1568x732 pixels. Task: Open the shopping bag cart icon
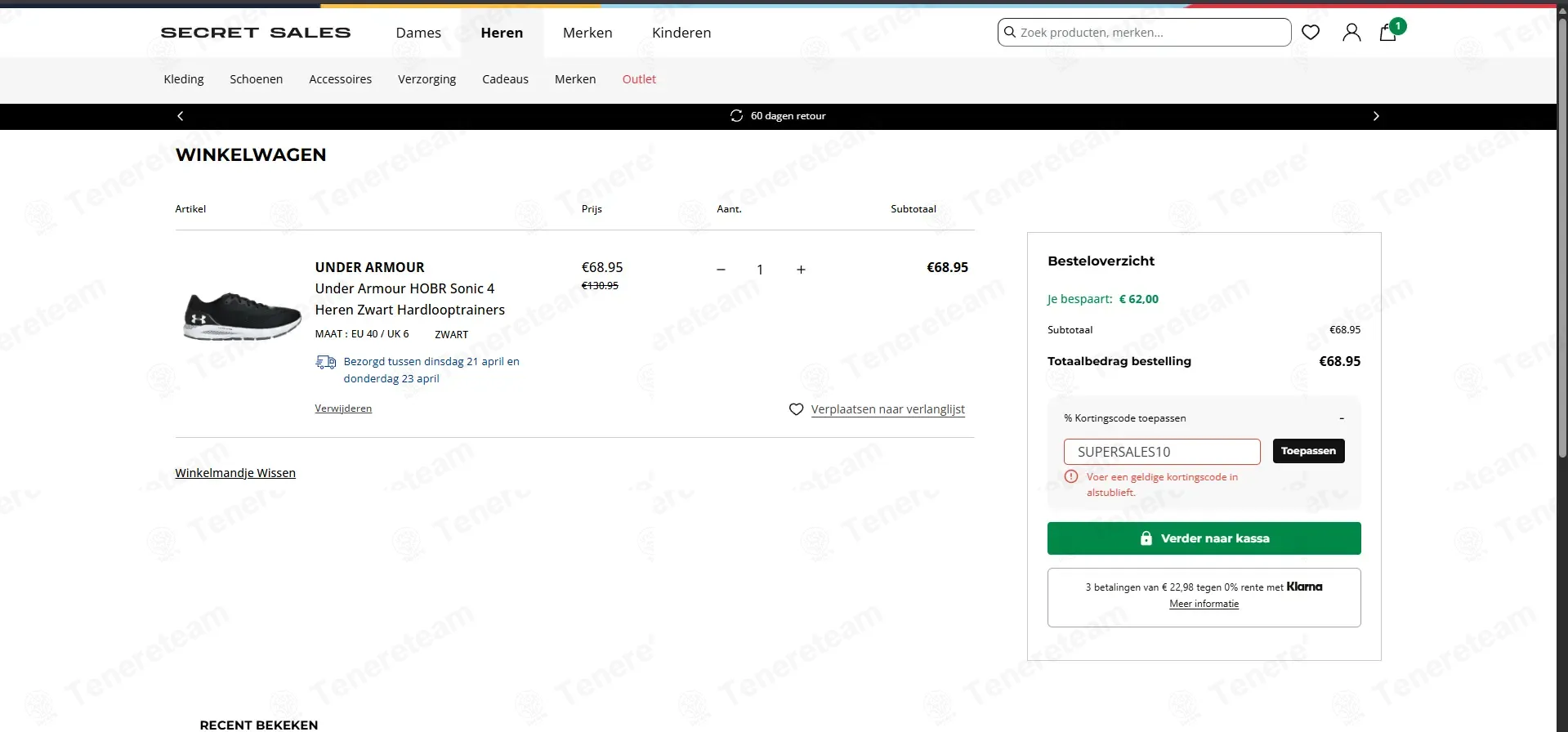[x=1387, y=33]
